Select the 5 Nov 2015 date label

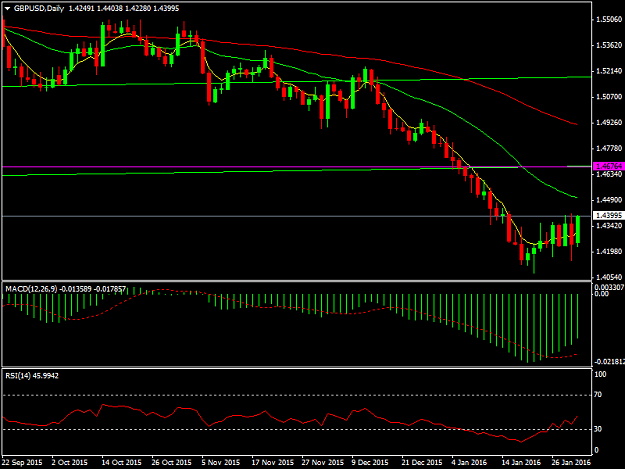tap(221, 463)
